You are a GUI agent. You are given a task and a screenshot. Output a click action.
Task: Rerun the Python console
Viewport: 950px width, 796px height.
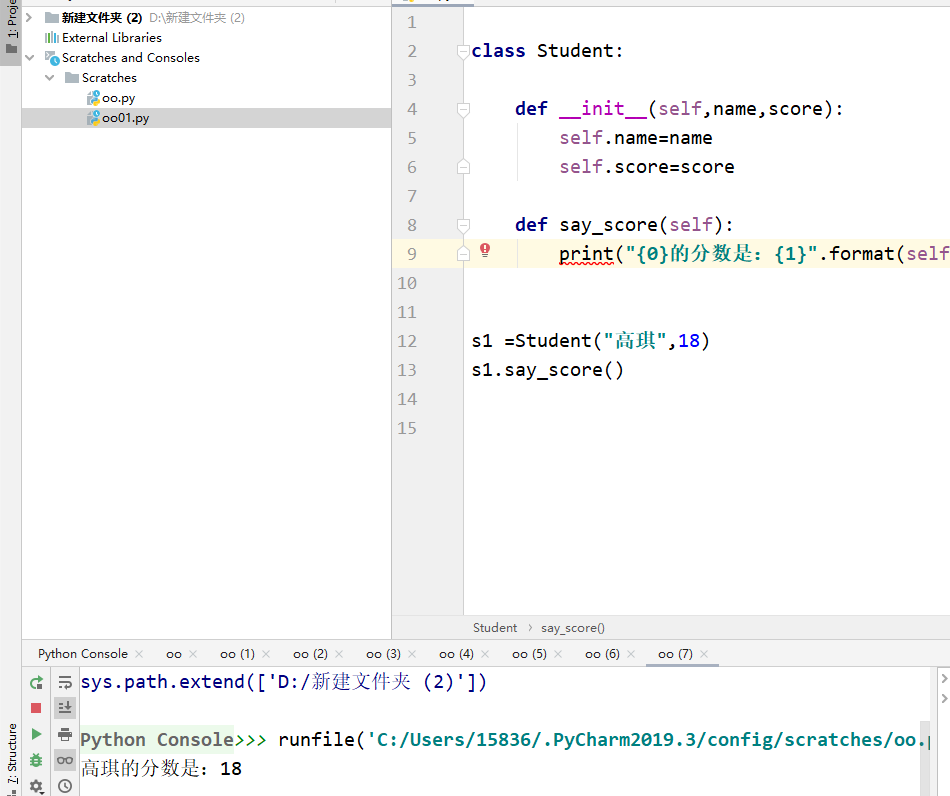coord(36,683)
